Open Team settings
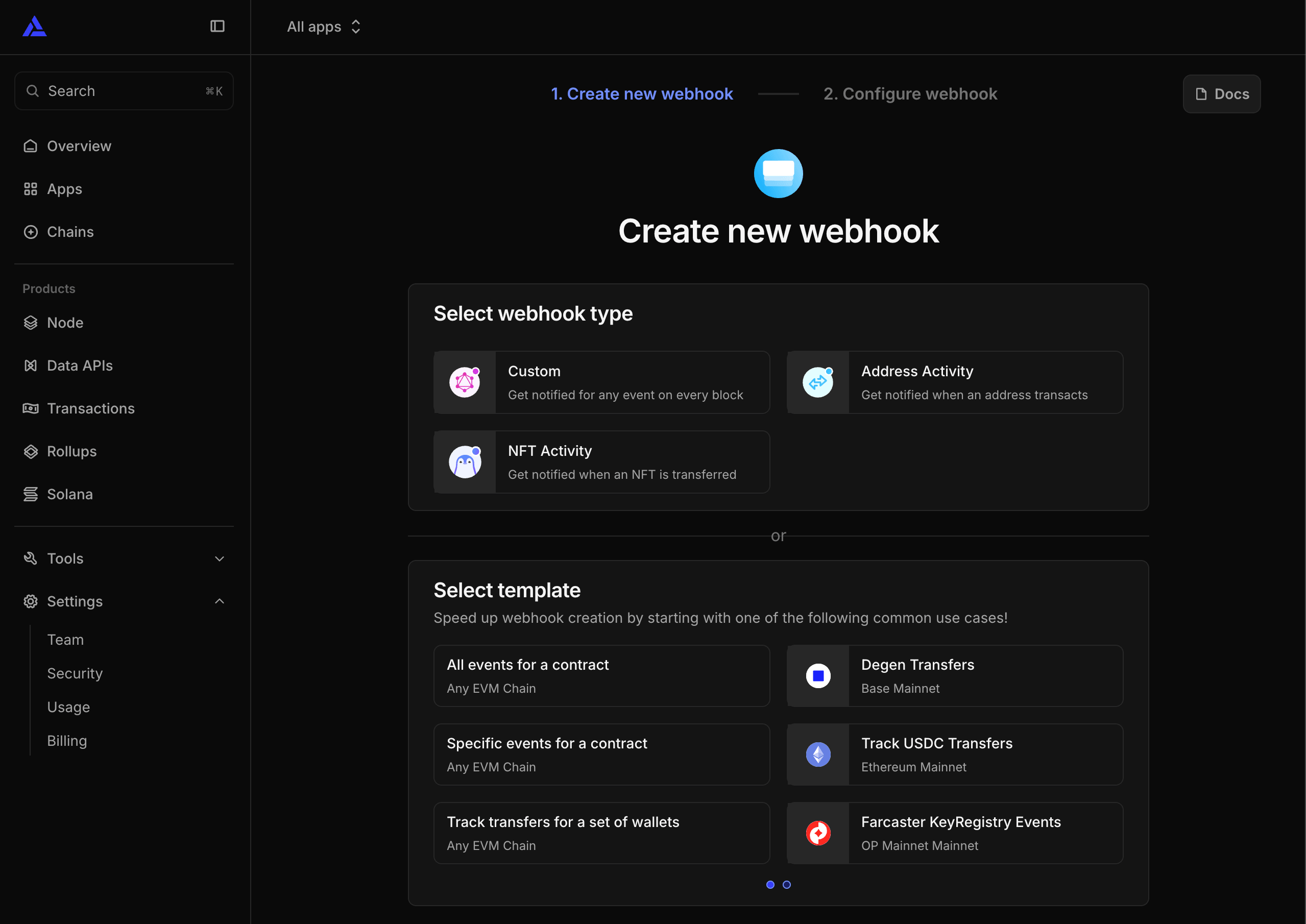1306x924 pixels. [65, 640]
